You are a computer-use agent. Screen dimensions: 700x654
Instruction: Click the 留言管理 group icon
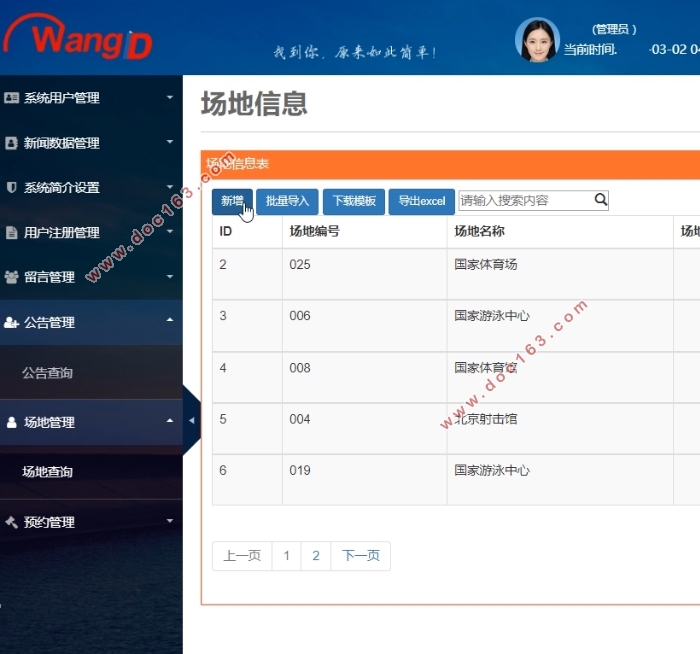pos(12,277)
